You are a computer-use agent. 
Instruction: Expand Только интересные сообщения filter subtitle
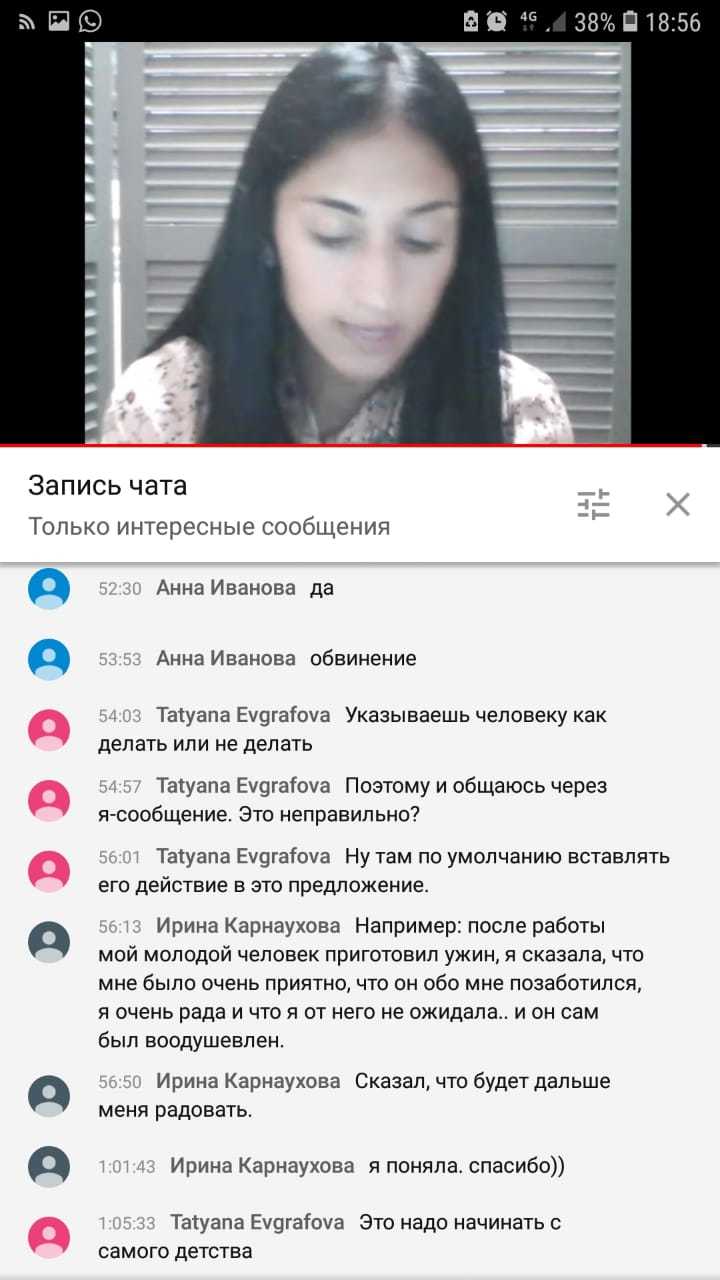(x=209, y=526)
